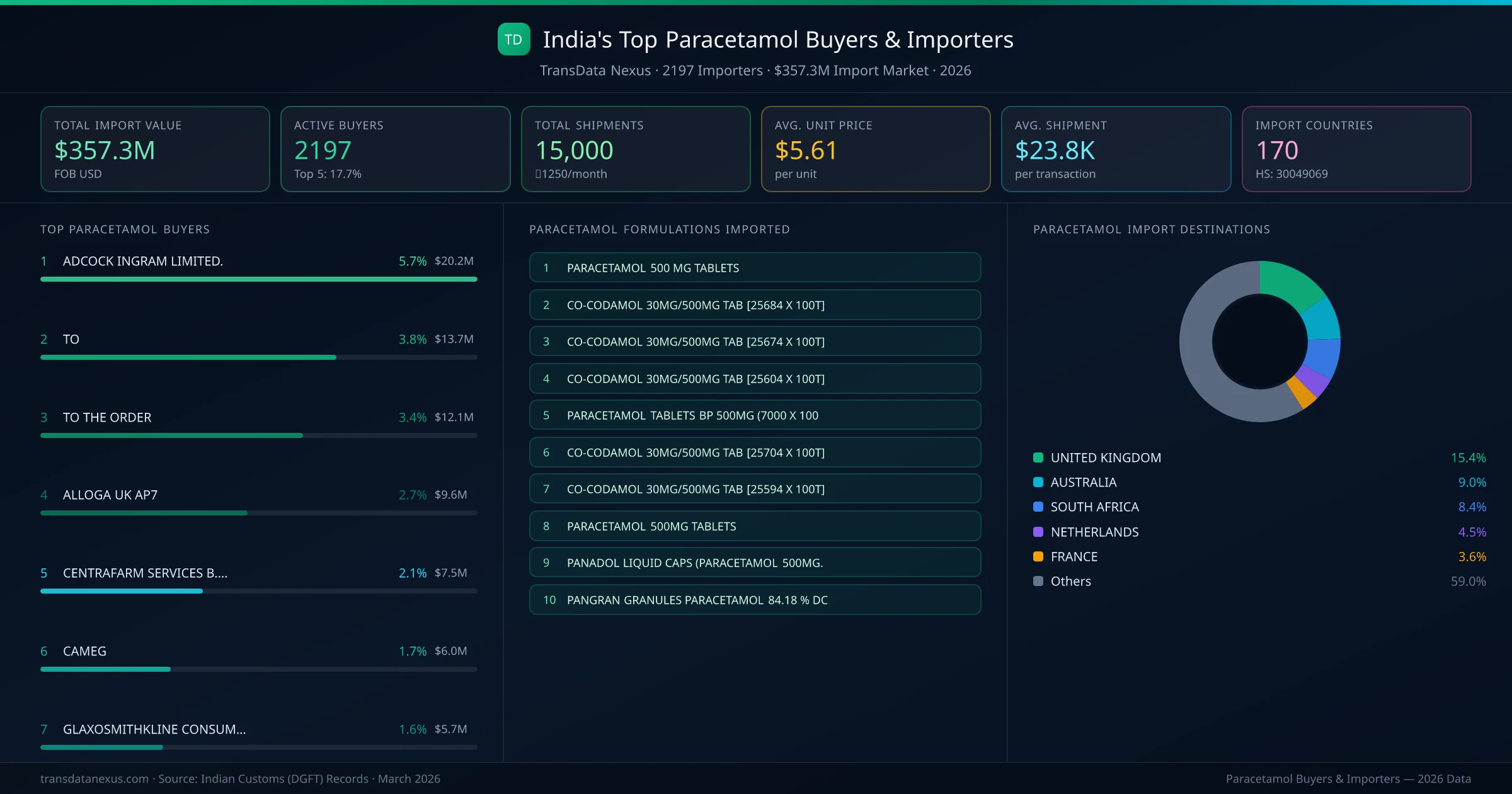Image resolution: width=1512 pixels, height=794 pixels.
Task: Expand the Others legend category
Action: click(1069, 581)
